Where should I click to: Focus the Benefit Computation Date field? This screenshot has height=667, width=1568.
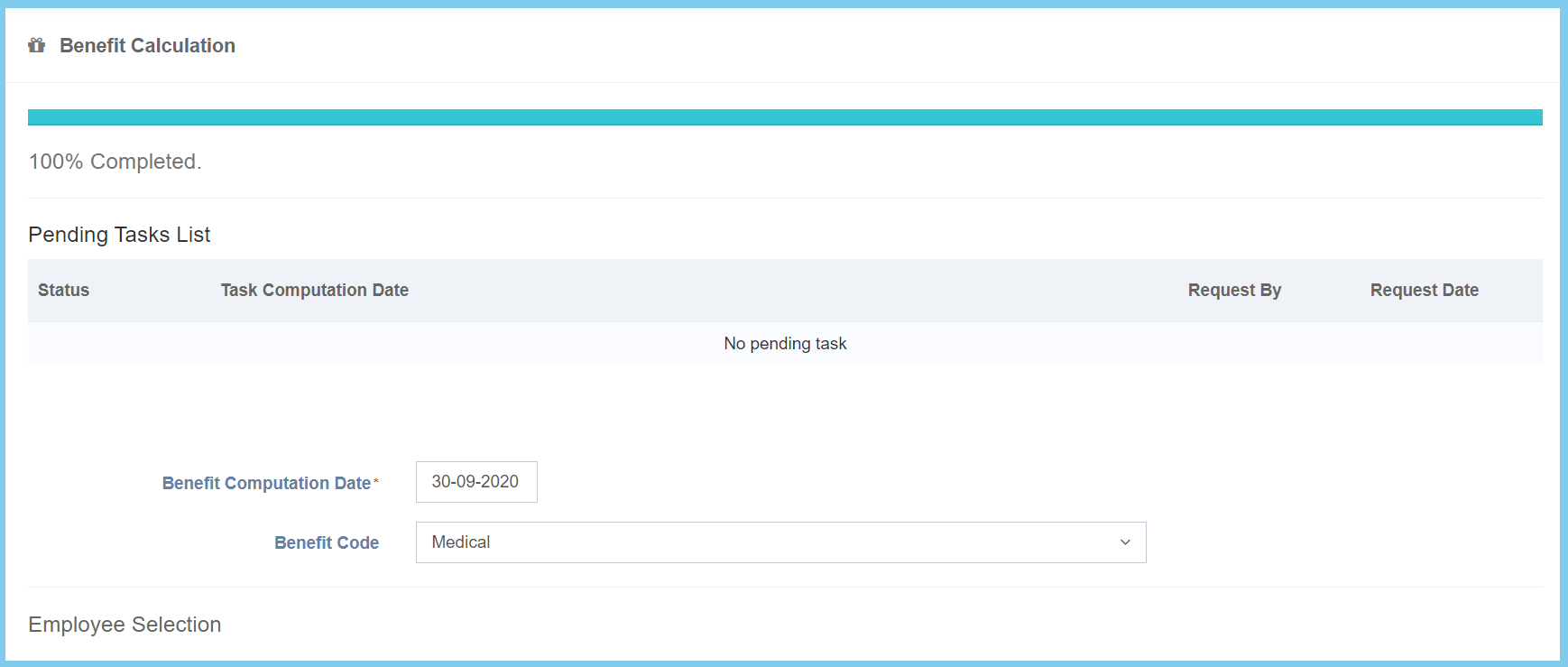(x=475, y=482)
